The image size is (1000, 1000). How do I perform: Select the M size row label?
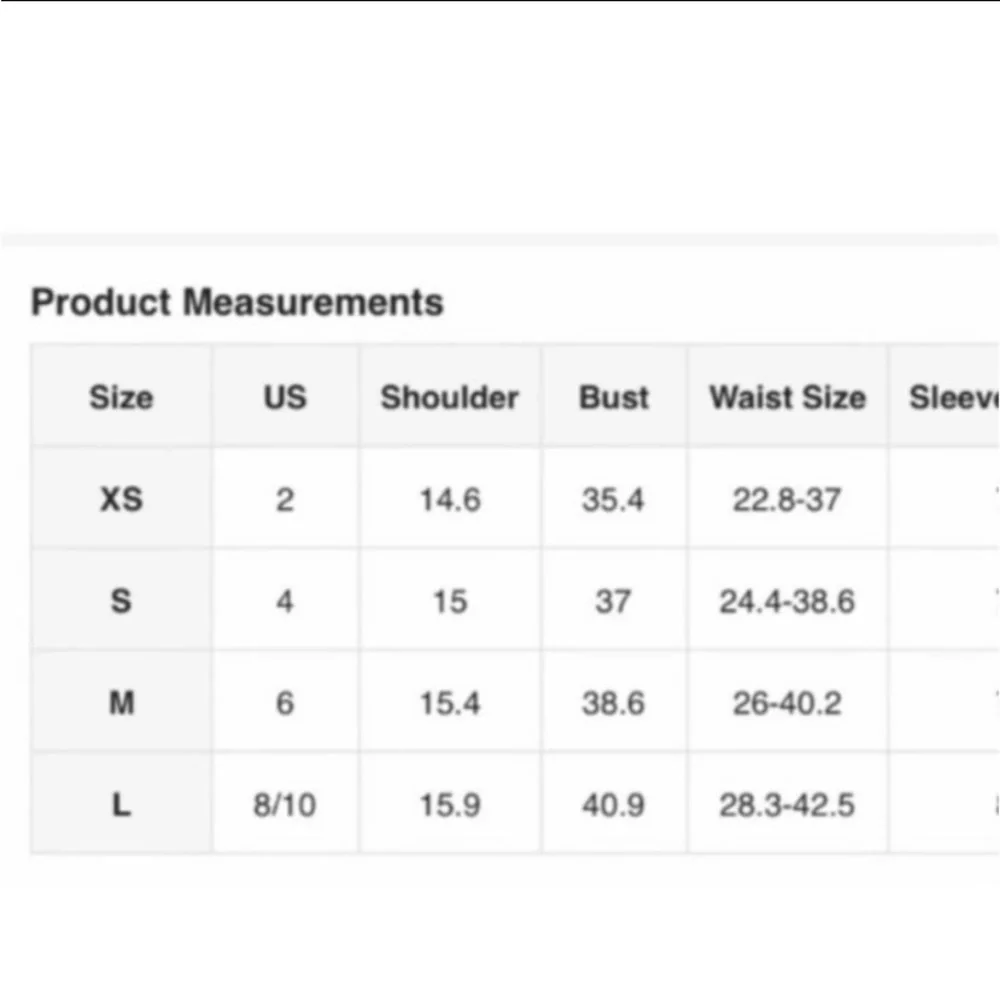pyautogui.click(x=121, y=703)
